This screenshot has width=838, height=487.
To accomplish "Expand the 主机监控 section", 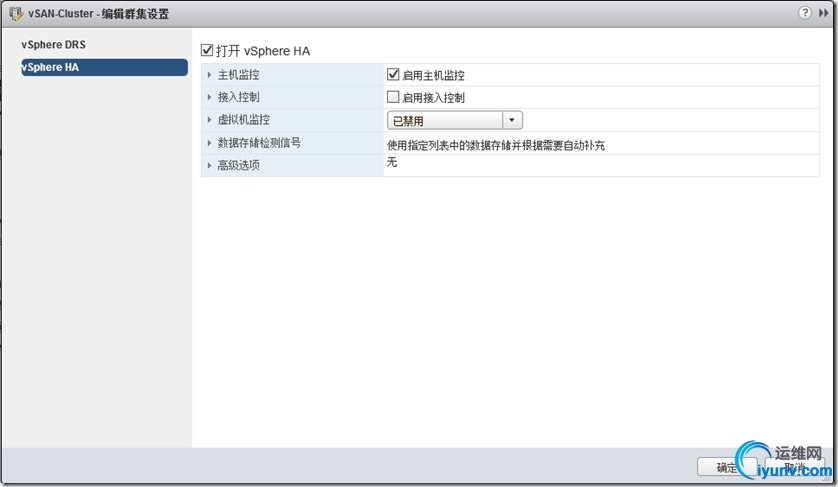I will coord(210,75).
